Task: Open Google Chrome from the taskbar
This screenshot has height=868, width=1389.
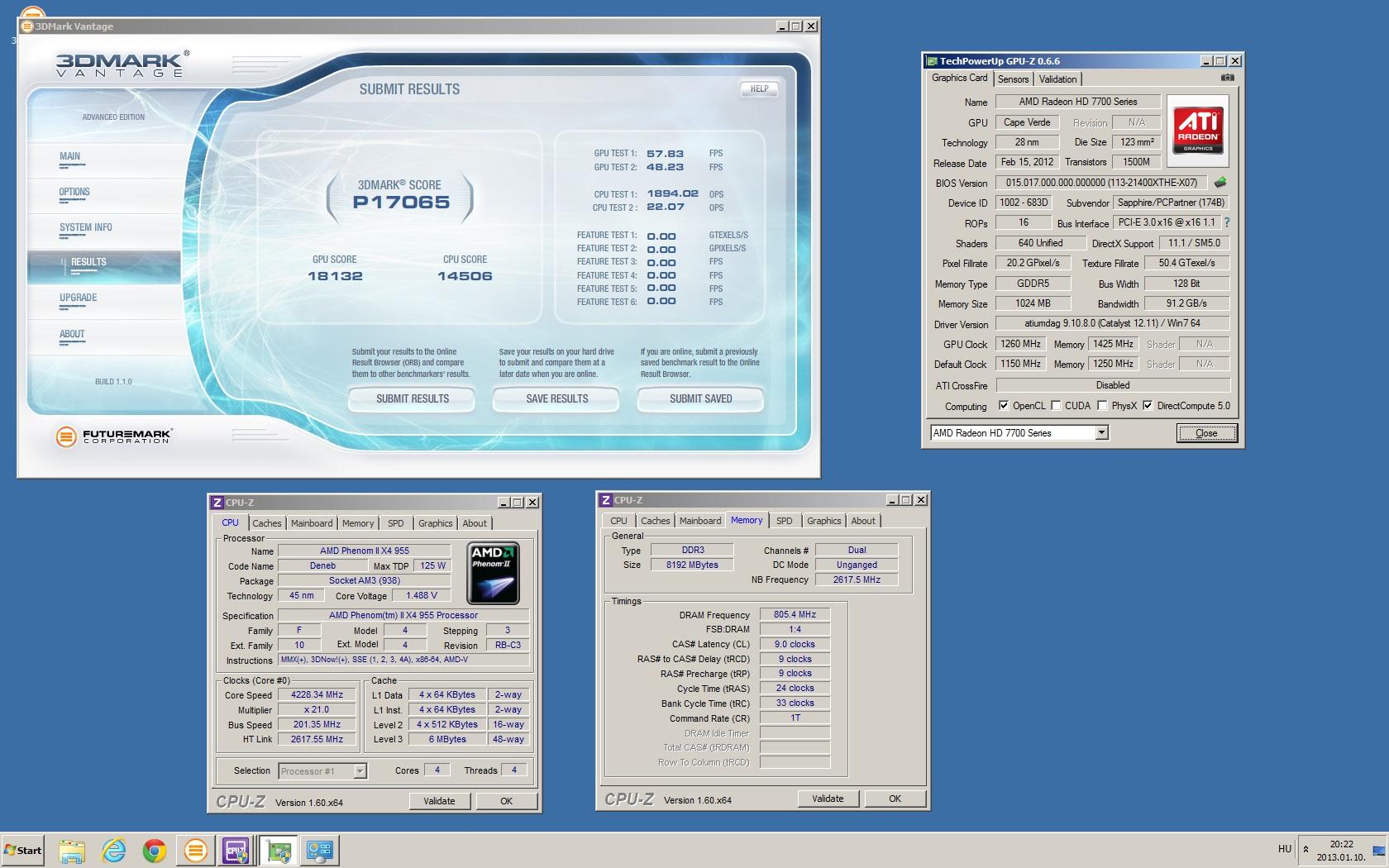Action: click(x=155, y=850)
